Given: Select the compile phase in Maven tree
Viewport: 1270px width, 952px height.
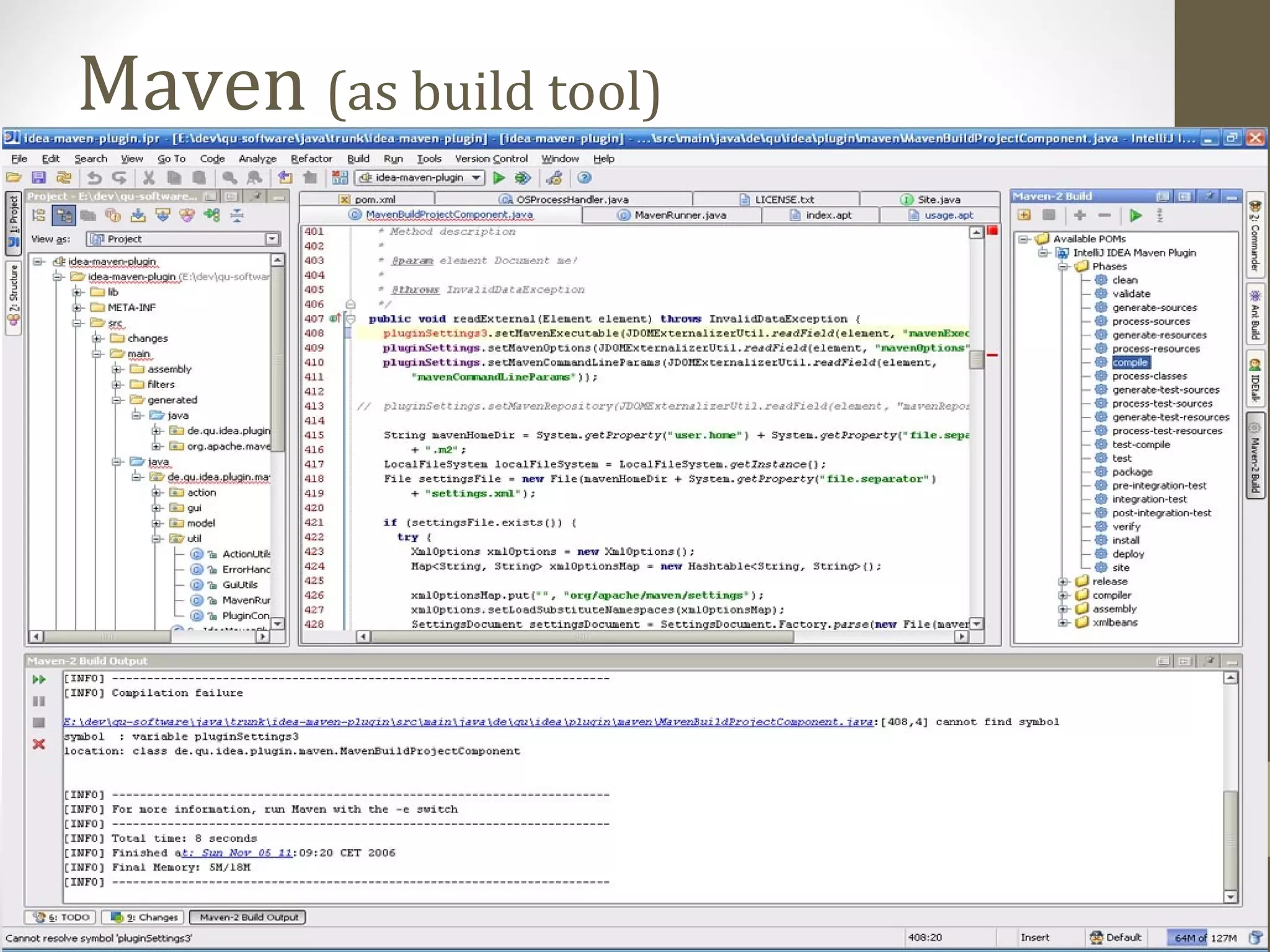Looking at the screenshot, I should [x=1130, y=363].
